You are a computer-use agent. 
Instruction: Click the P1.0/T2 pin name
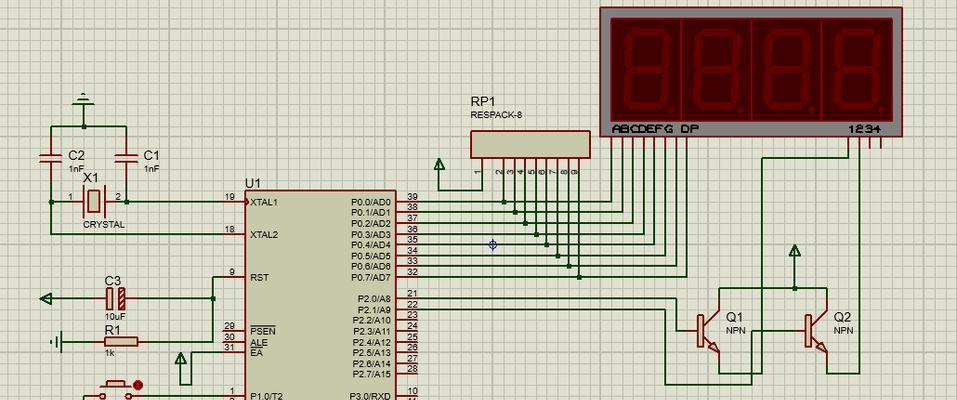pyautogui.click(x=267, y=396)
